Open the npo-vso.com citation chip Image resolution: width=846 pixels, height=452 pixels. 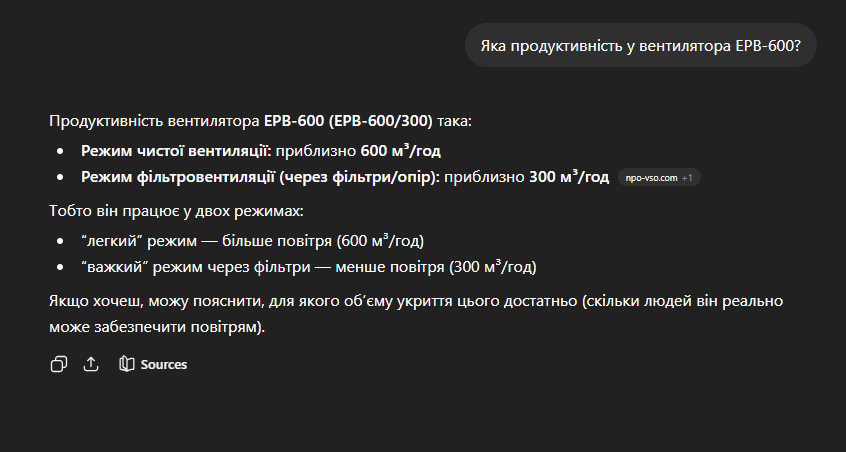point(652,177)
